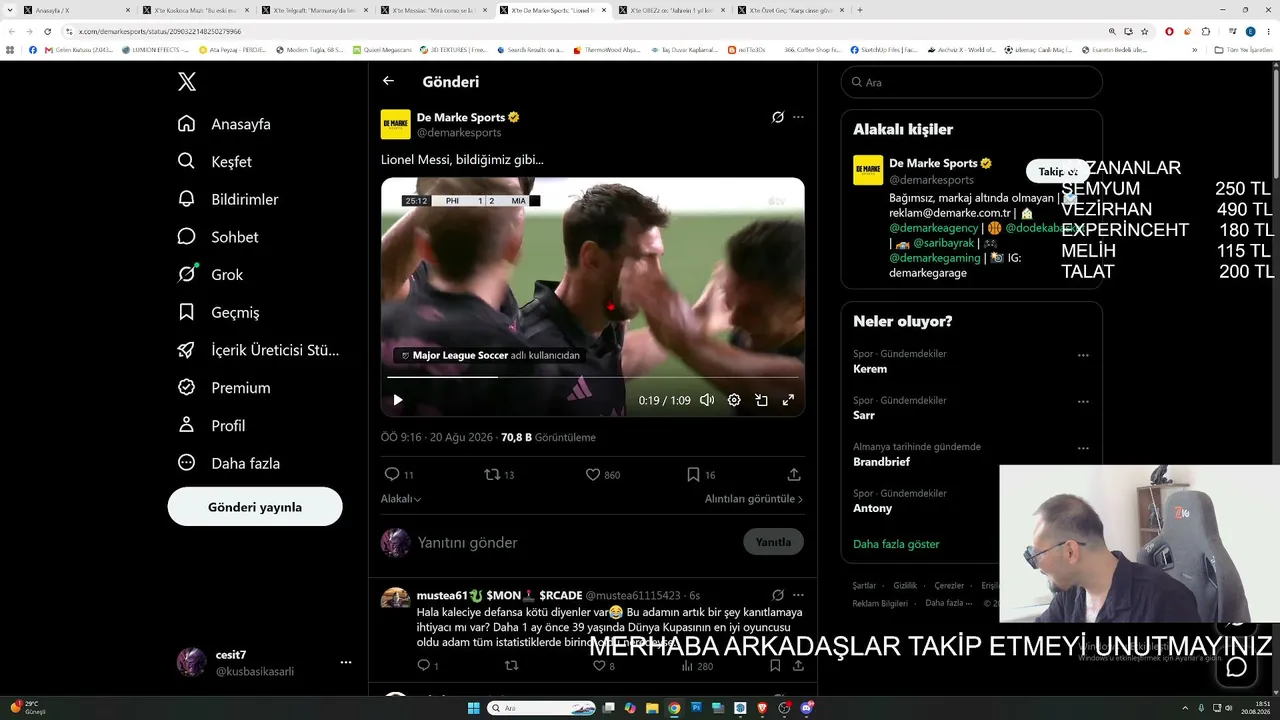Open more options on De Marke post
The image size is (1280, 720).
click(x=798, y=117)
